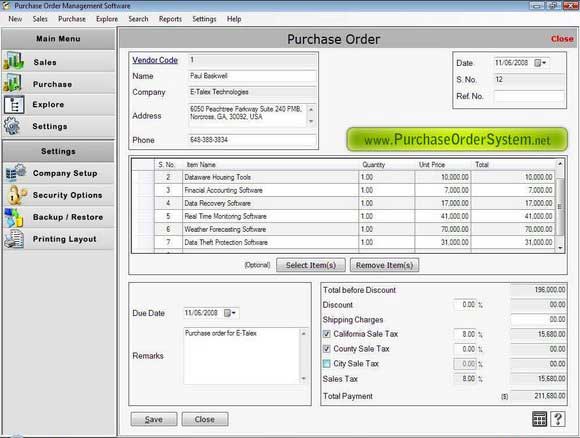Open the Sales bar-chart icon in Main Menu
Screen dimensions: 580x438
tap(14, 61)
